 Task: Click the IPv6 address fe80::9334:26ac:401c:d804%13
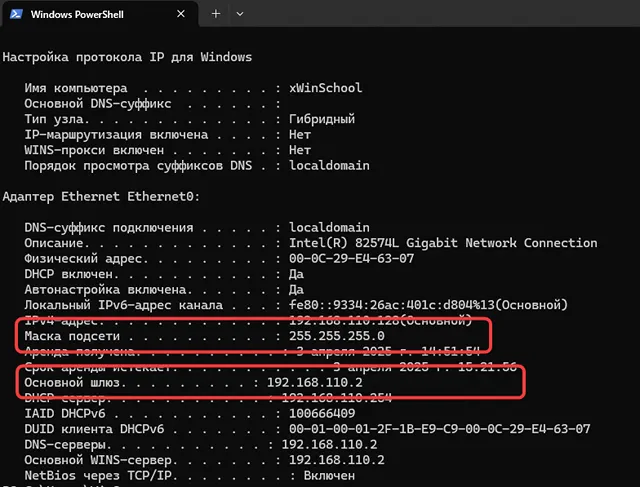pyautogui.click(x=391, y=305)
